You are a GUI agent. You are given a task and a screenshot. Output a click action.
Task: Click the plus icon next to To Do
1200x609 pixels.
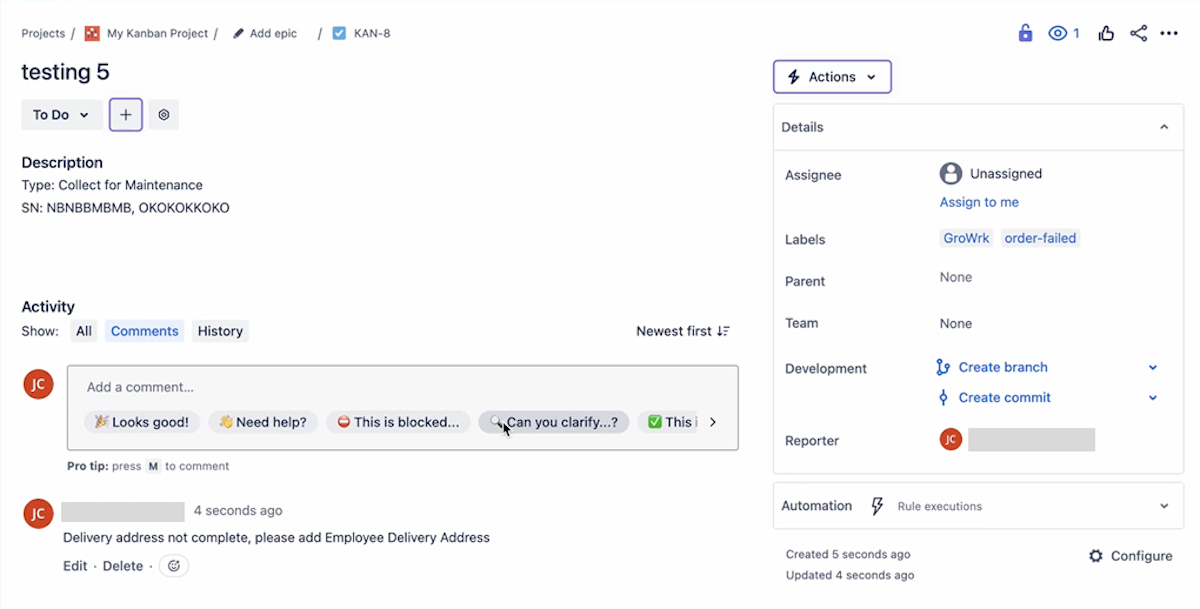[125, 114]
